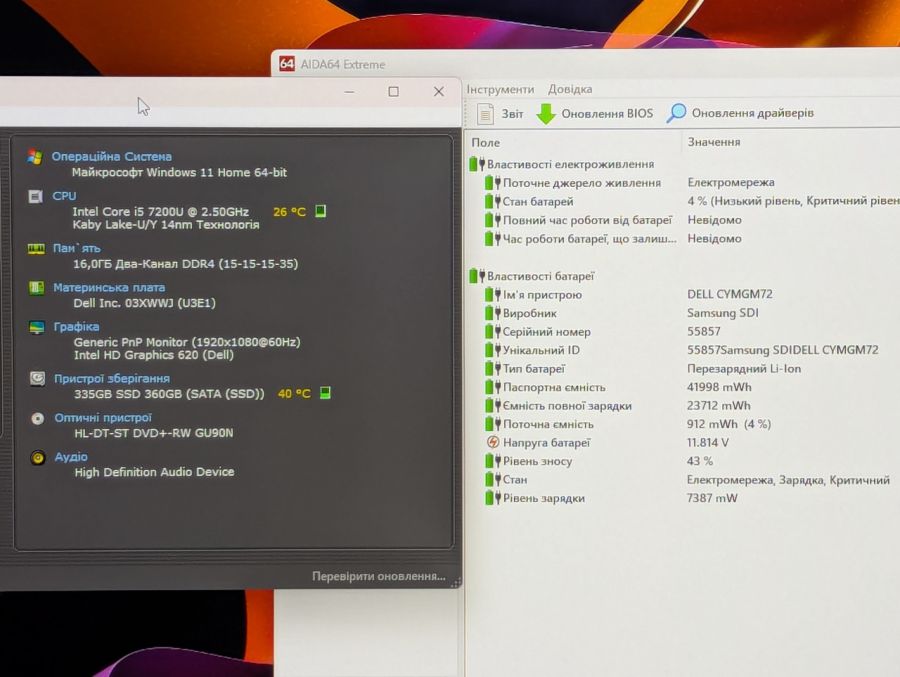Image resolution: width=900 pixels, height=677 pixels.
Task: Click the Звіт report toolbar button
Action: click(x=501, y=114)
